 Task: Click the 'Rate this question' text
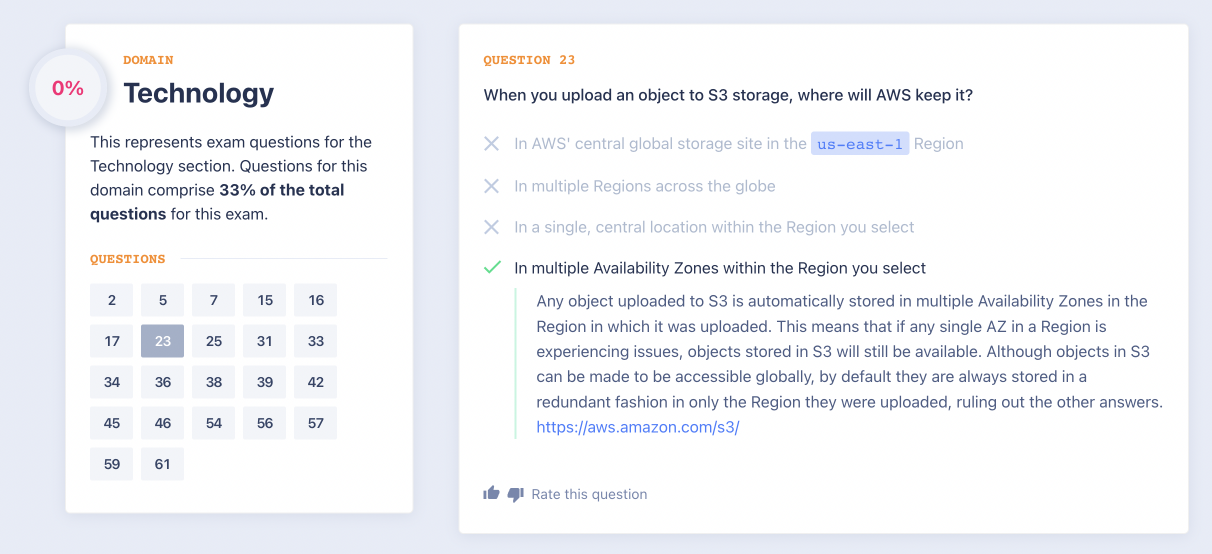[589, 494]
